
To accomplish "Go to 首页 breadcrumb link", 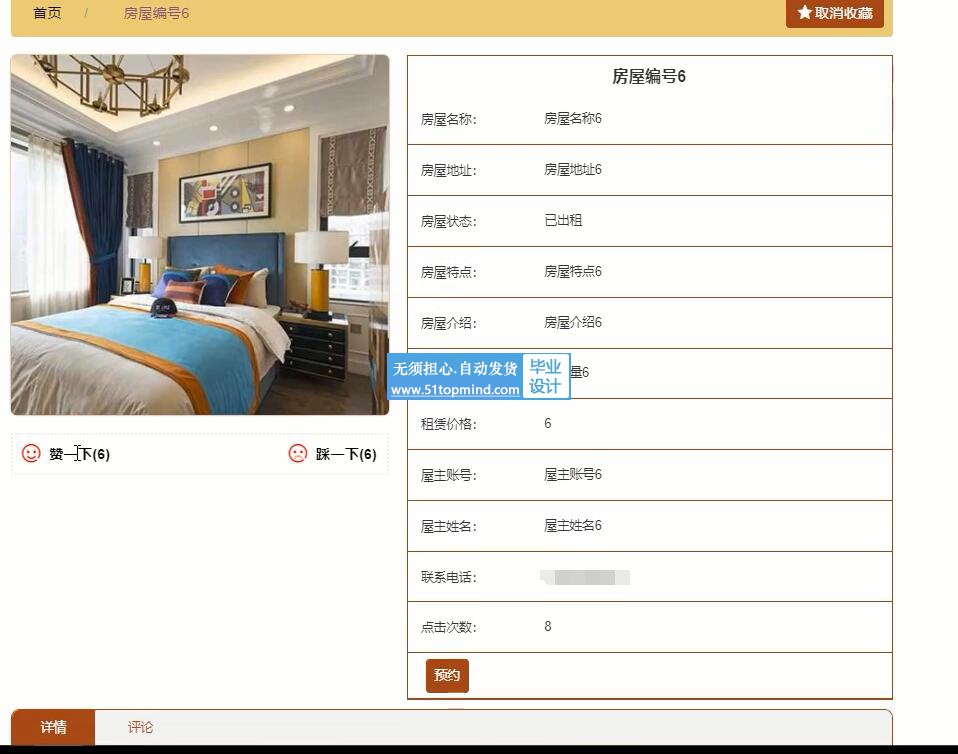I will 47,13.
